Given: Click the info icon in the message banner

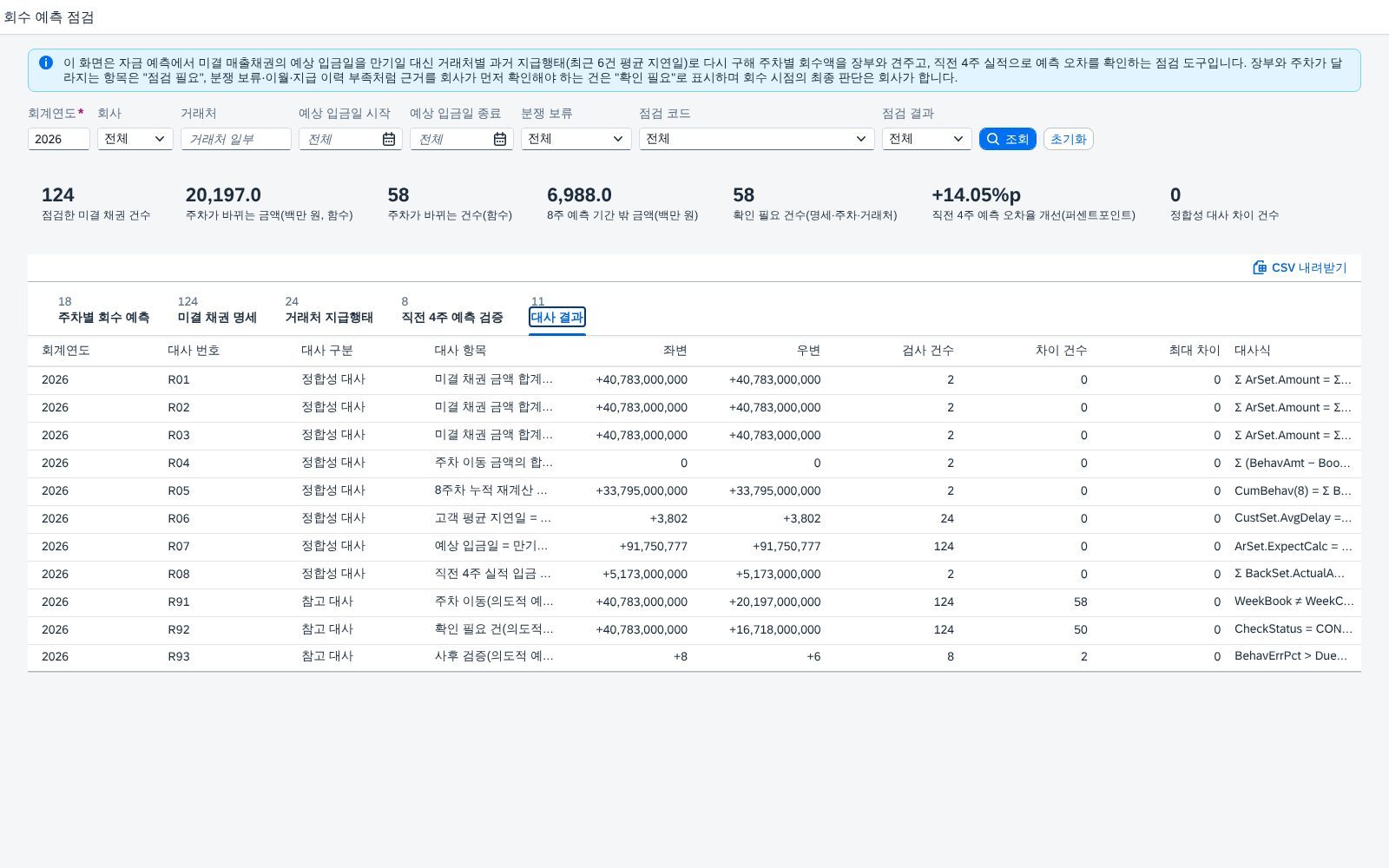Looking at the screenshot, I should click(46, 62).
